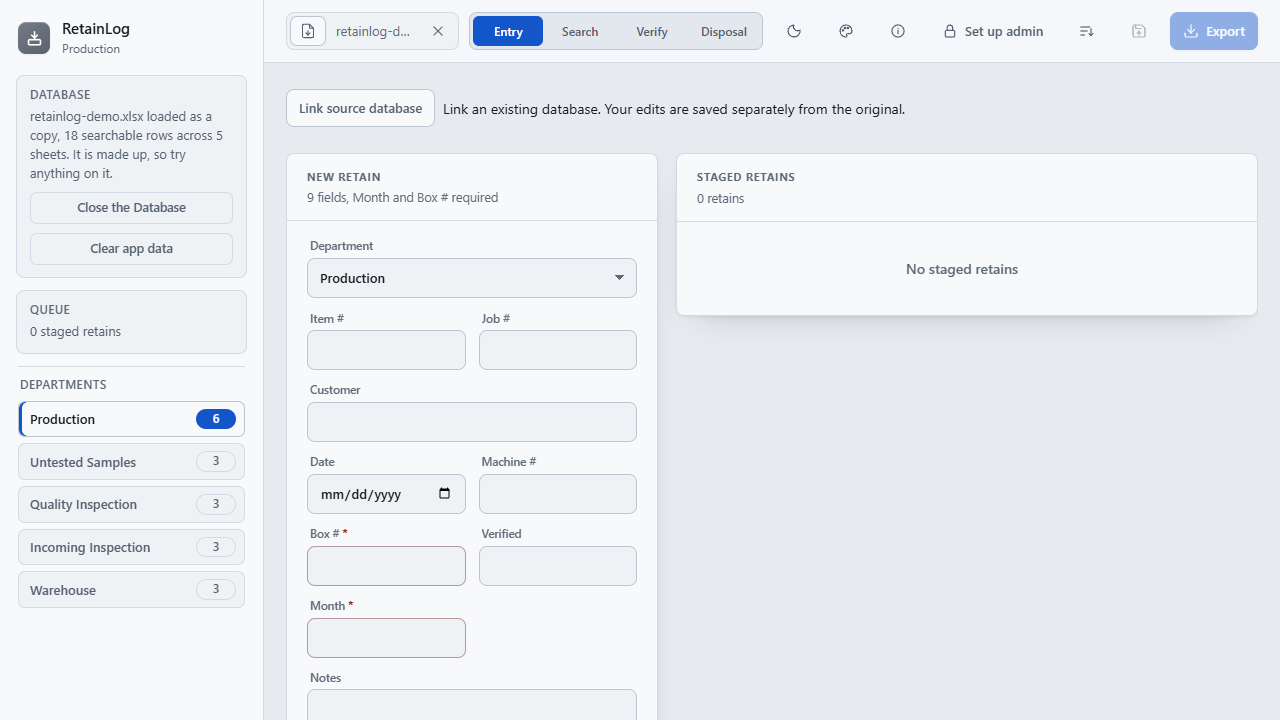Focus the Month required field
This screenshot has width=1280, height=720.
[x=386, y=638]
